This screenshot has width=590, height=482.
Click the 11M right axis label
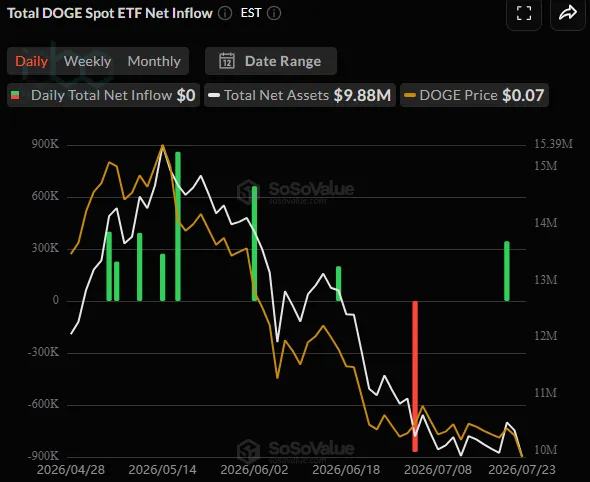546,393
